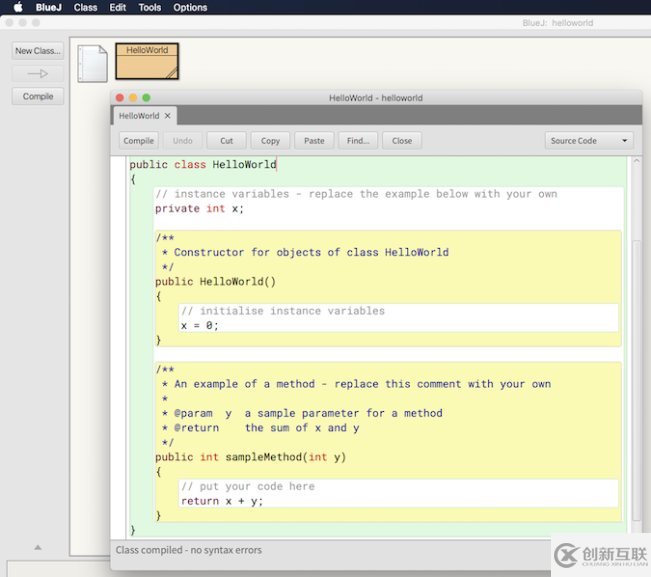Click the Apple menu icon
The width and height of the screenshot is (651, 577).
point(17,7)
